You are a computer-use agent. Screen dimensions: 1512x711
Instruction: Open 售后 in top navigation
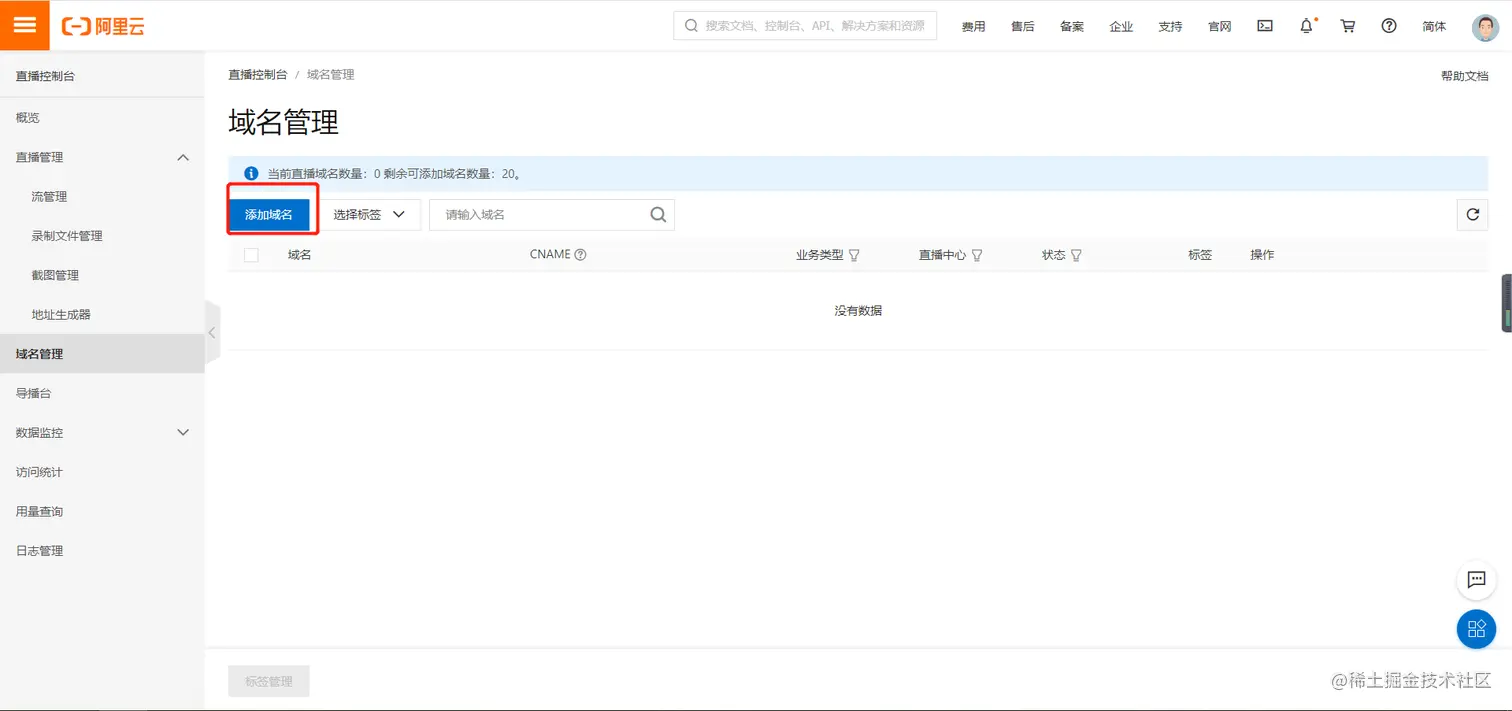(x=1022, y=27)
